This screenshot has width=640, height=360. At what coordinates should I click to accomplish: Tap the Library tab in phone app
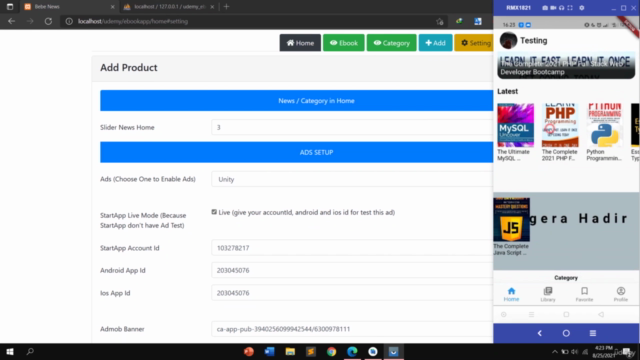pos(548,294)
